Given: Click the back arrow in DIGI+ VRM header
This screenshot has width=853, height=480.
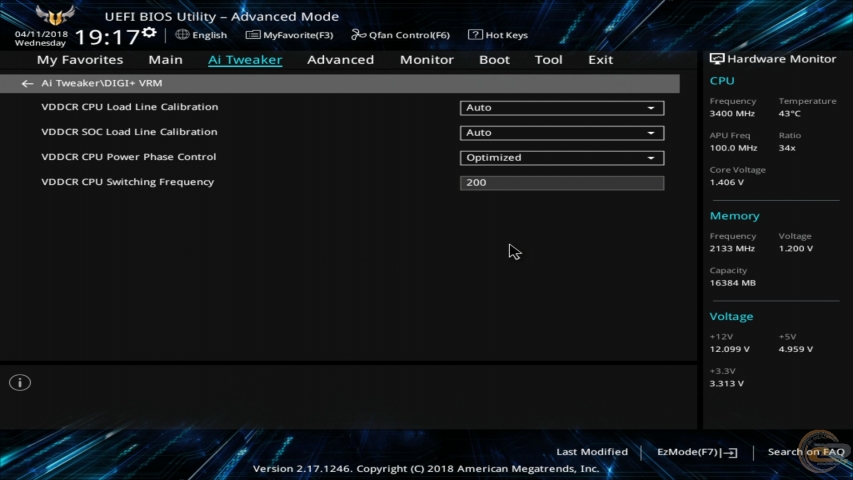Looking at the screenshot, I should (27, 83).
